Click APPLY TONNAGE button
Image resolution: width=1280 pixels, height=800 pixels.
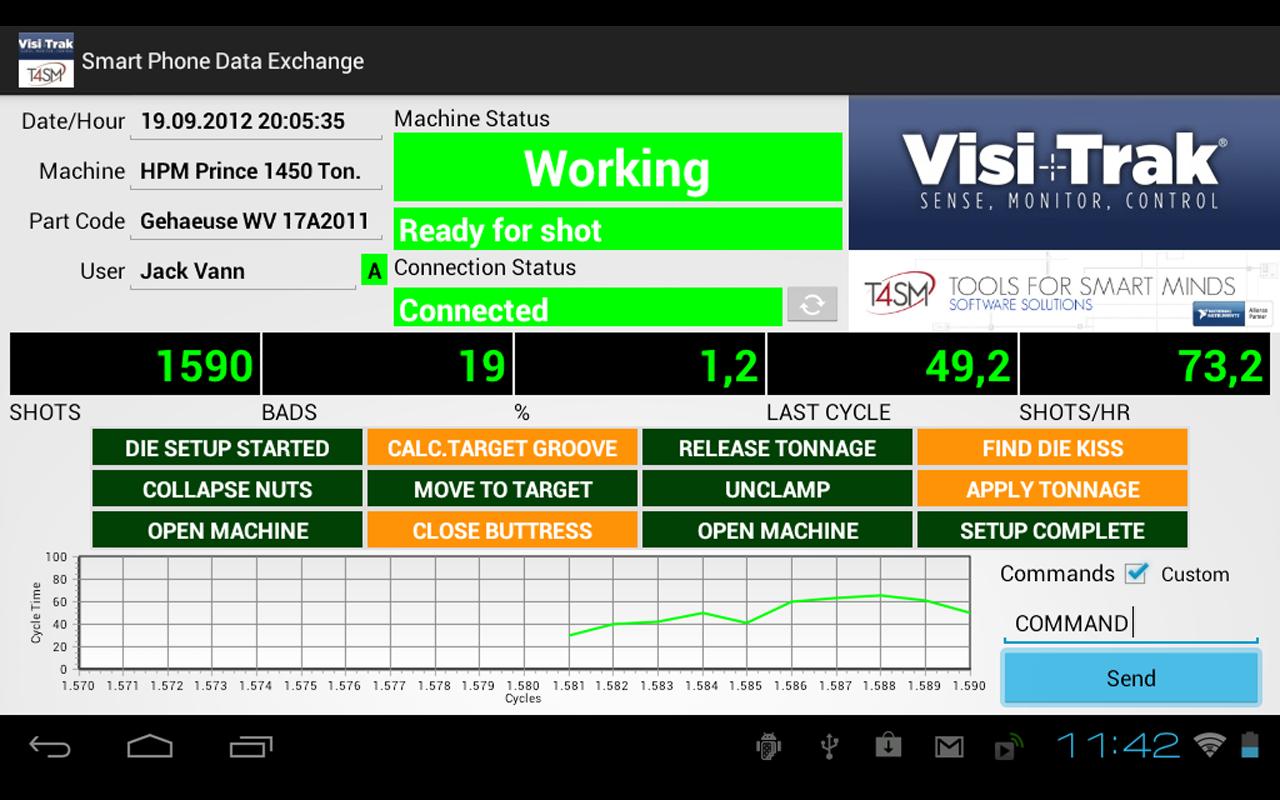1052,489
